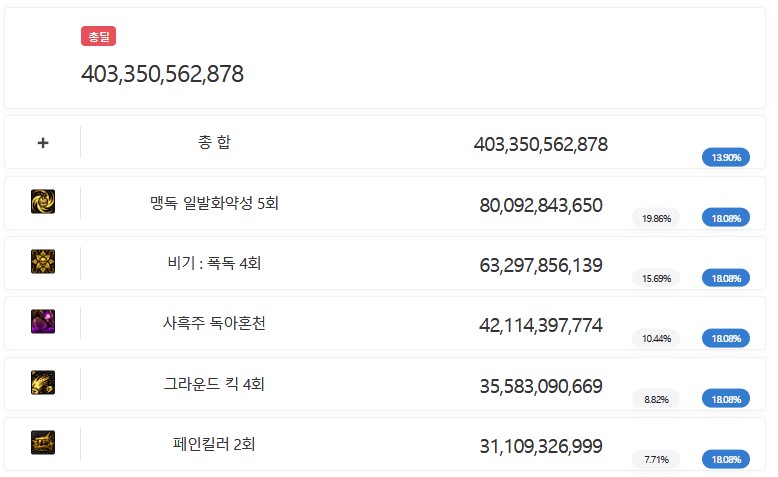The image size is (778, 477).
Task: Click the 비기 : 폭독 skill icon
Action: point(43,262)
